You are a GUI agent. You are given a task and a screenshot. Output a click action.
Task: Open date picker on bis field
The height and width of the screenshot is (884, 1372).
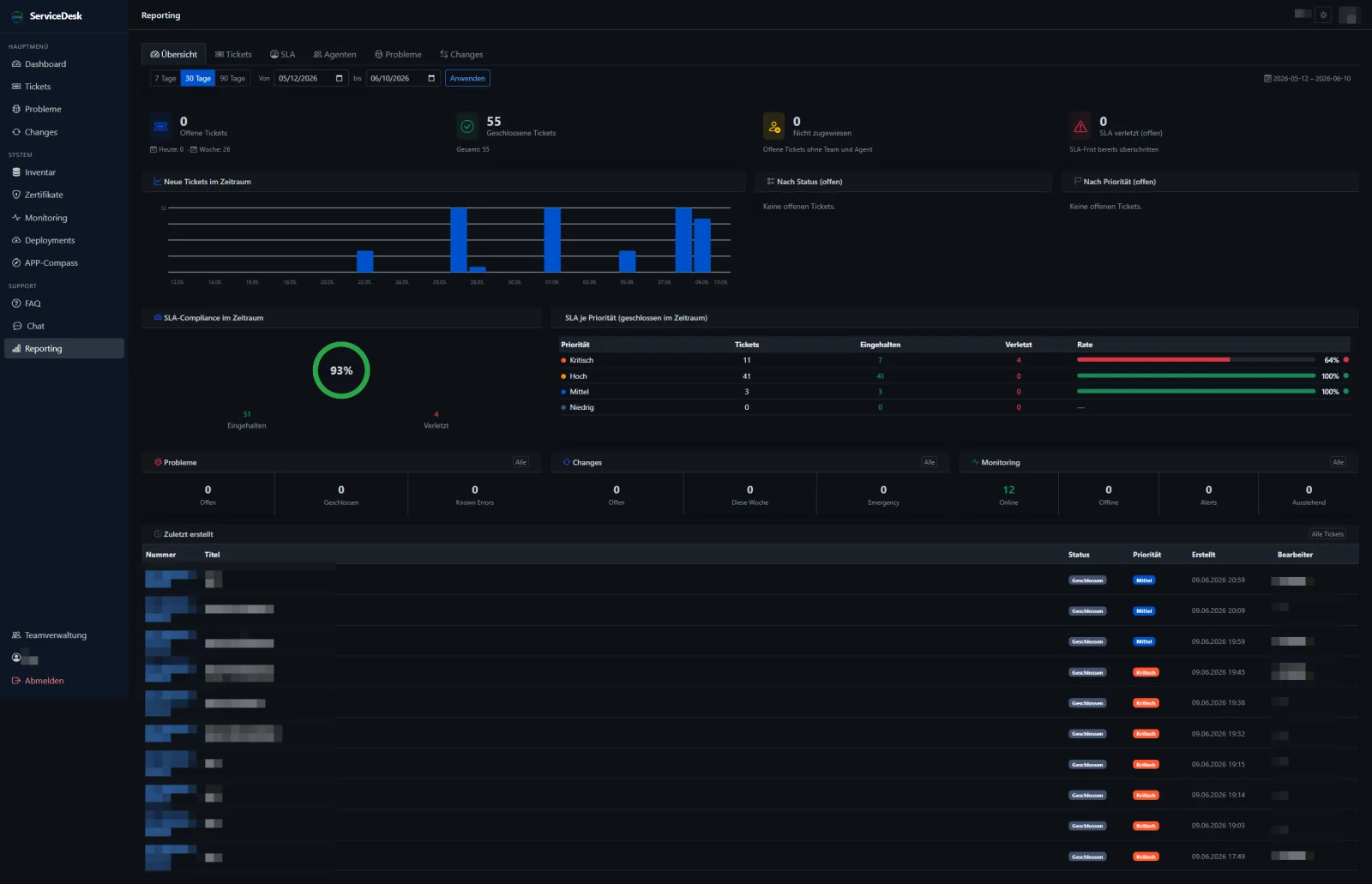431,78
